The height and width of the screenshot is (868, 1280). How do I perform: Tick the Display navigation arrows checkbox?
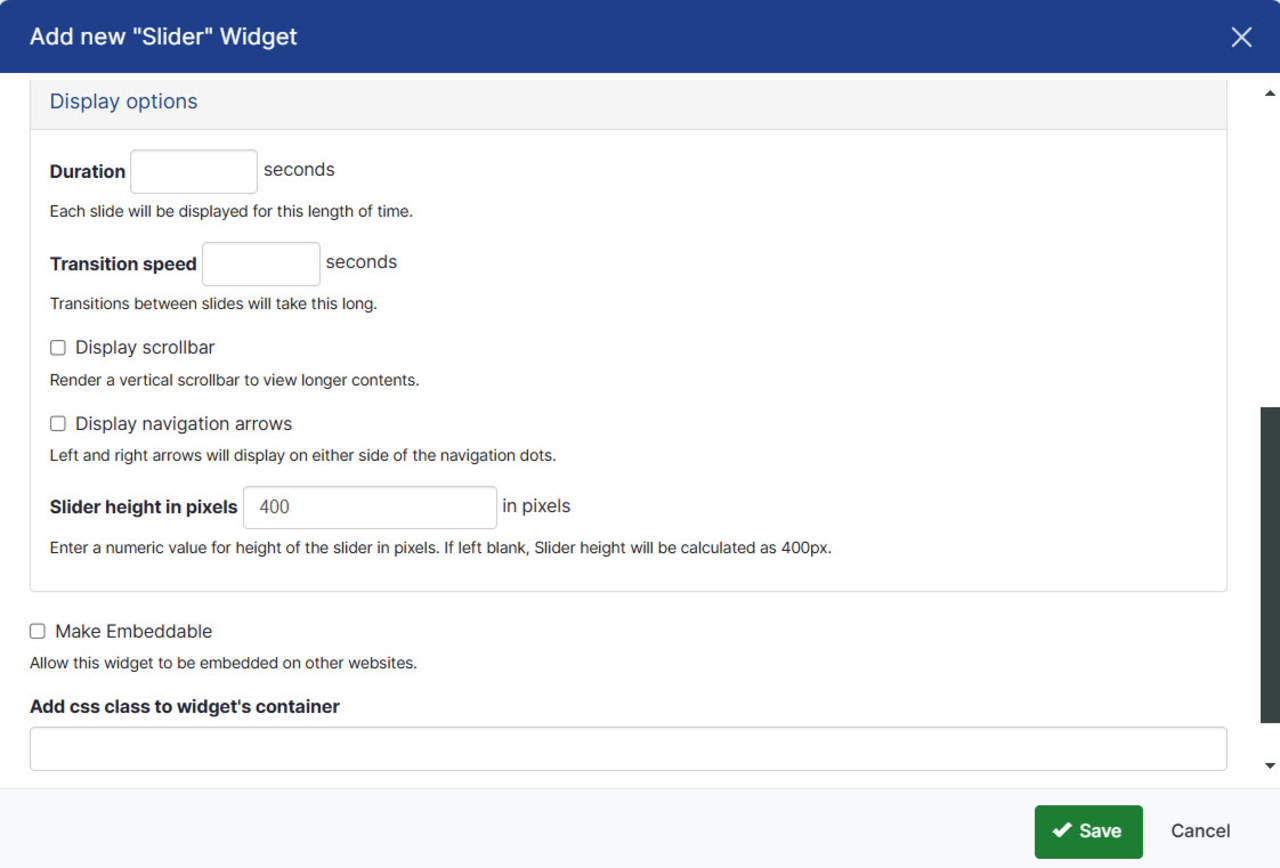[58, 424]
